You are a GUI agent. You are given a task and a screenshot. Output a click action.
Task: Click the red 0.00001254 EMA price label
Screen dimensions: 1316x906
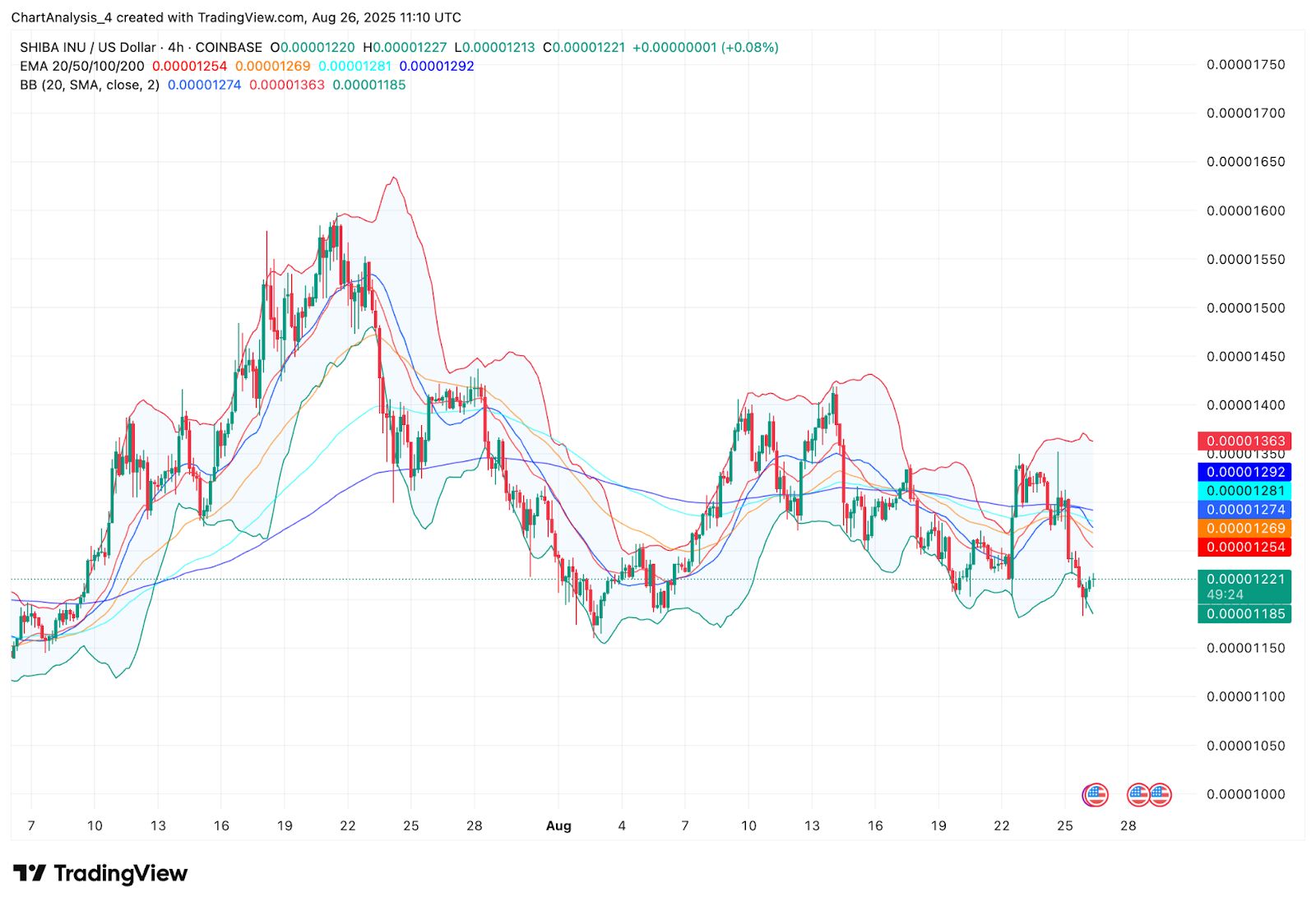[x=1244, y=548]
